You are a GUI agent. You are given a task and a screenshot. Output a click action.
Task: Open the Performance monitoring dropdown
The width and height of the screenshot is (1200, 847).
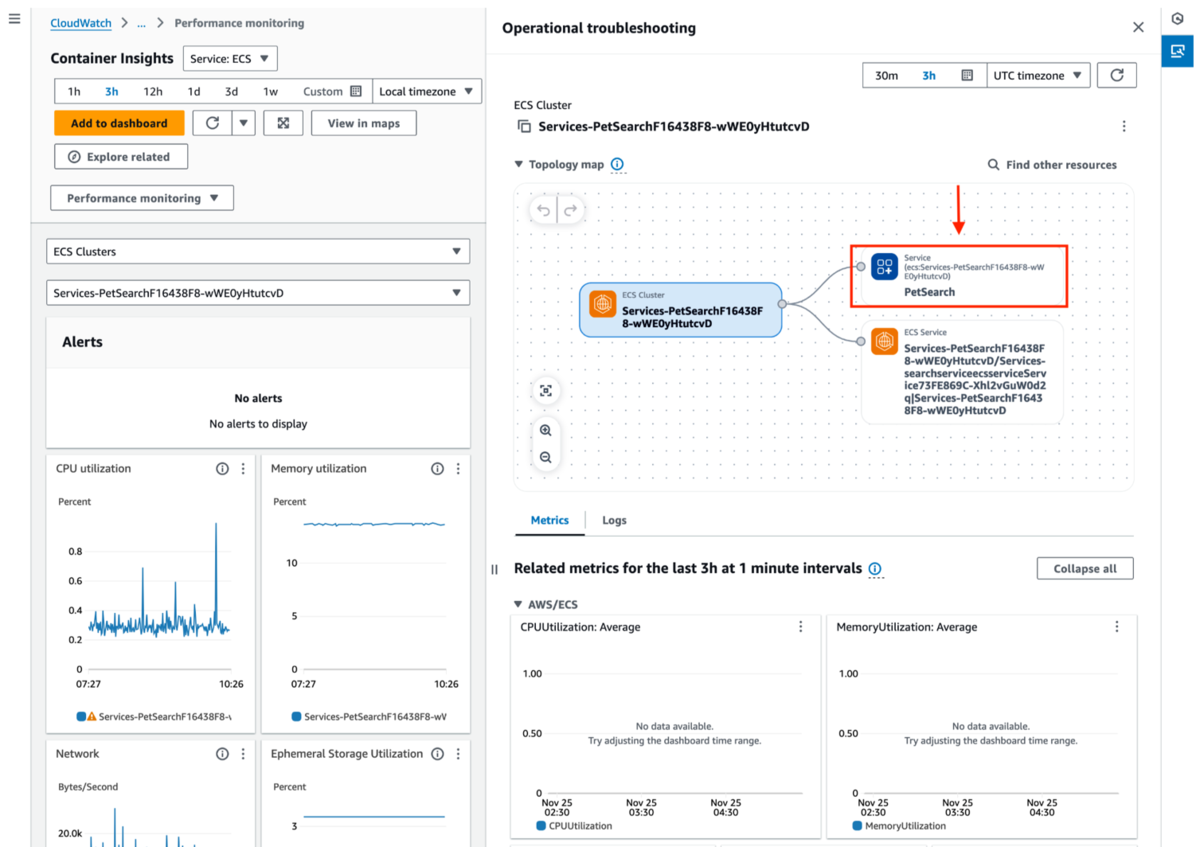coord(142,198)
